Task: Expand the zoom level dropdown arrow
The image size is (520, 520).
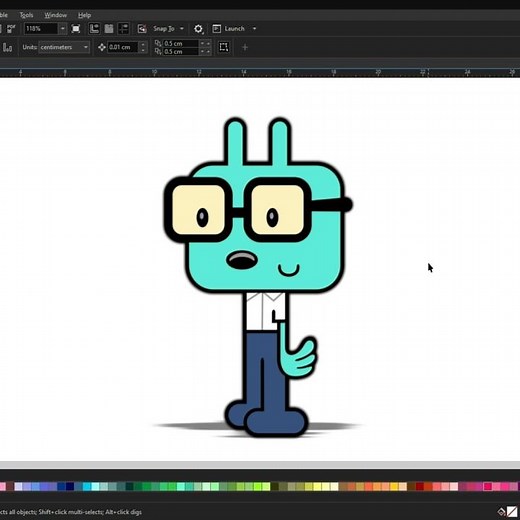Action: coord(63,29)
